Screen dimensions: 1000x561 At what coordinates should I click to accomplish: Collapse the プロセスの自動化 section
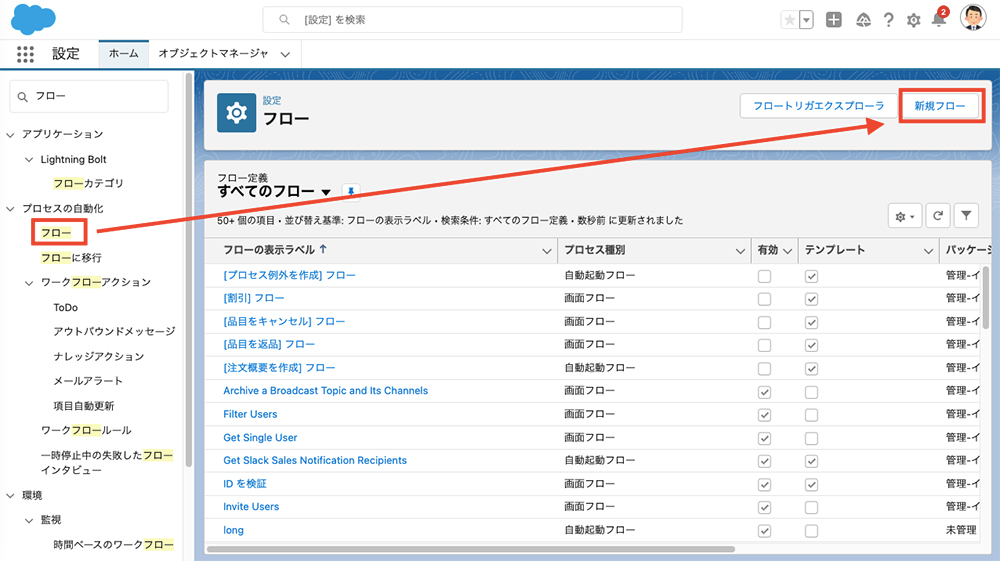(x=10, y=208)
